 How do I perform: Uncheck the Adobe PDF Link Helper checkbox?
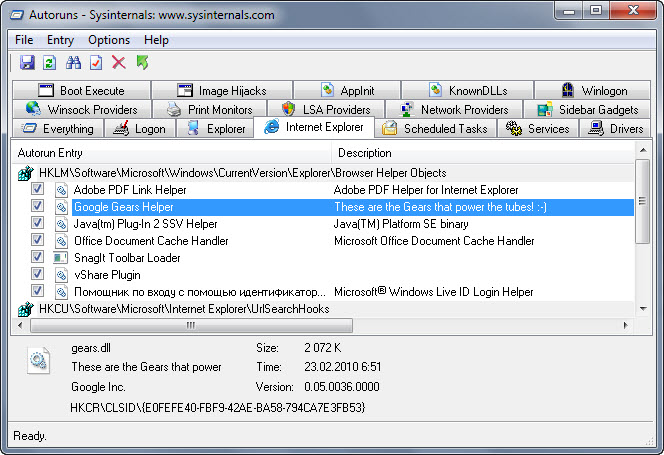point(37,189)
